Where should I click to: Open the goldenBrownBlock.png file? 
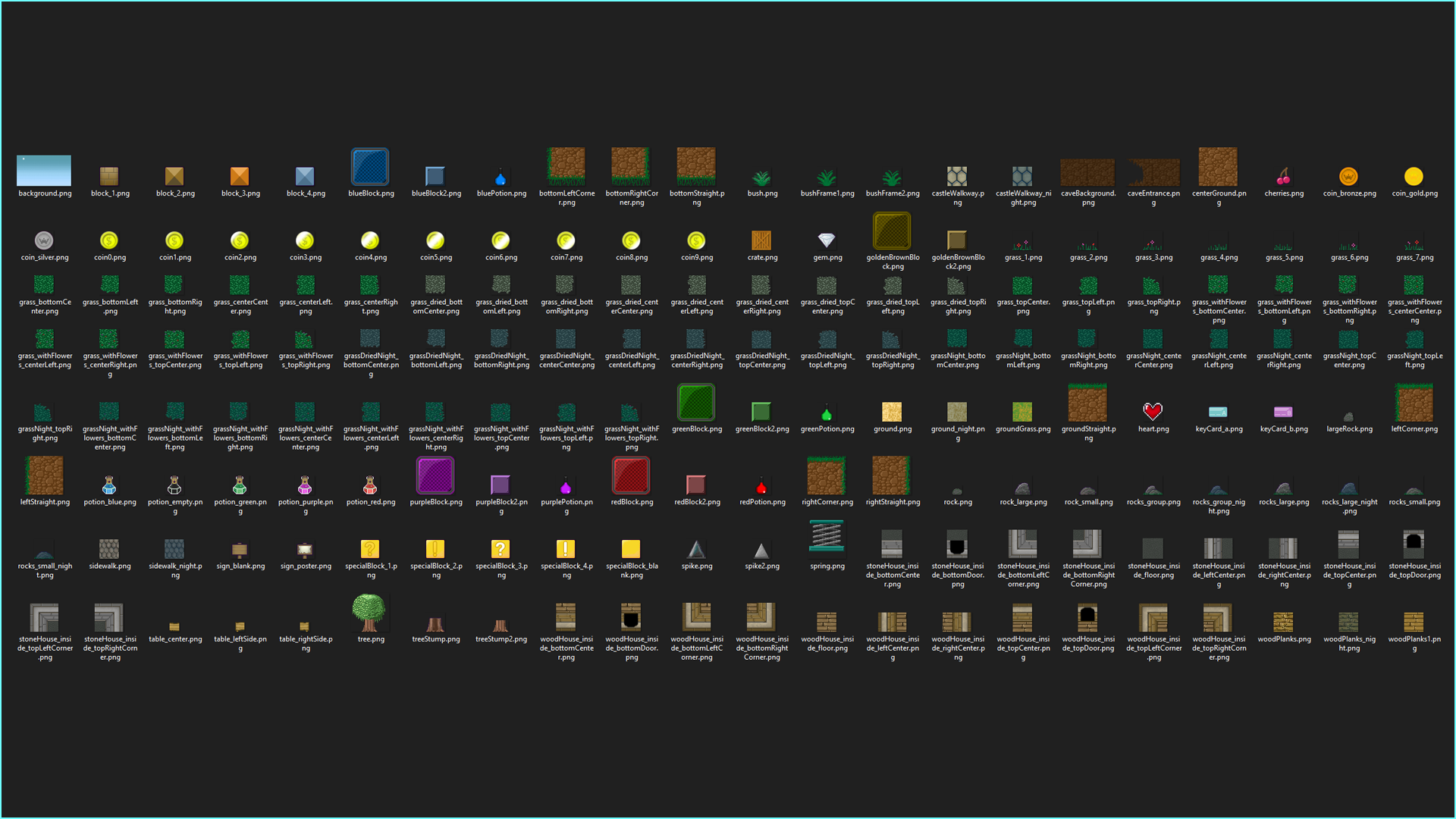click(893, 231)
